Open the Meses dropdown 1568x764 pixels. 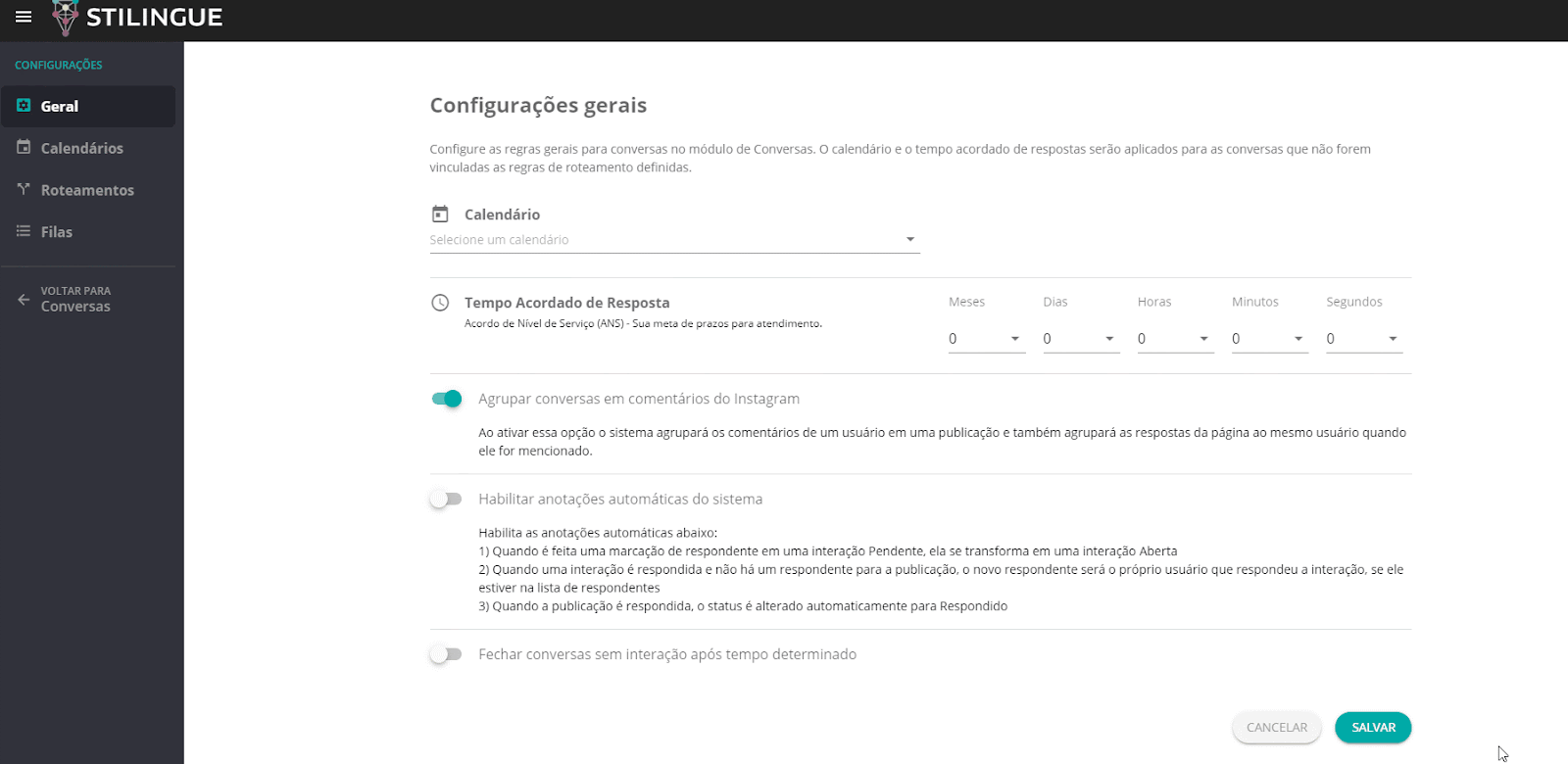click(x=986, y=339)
